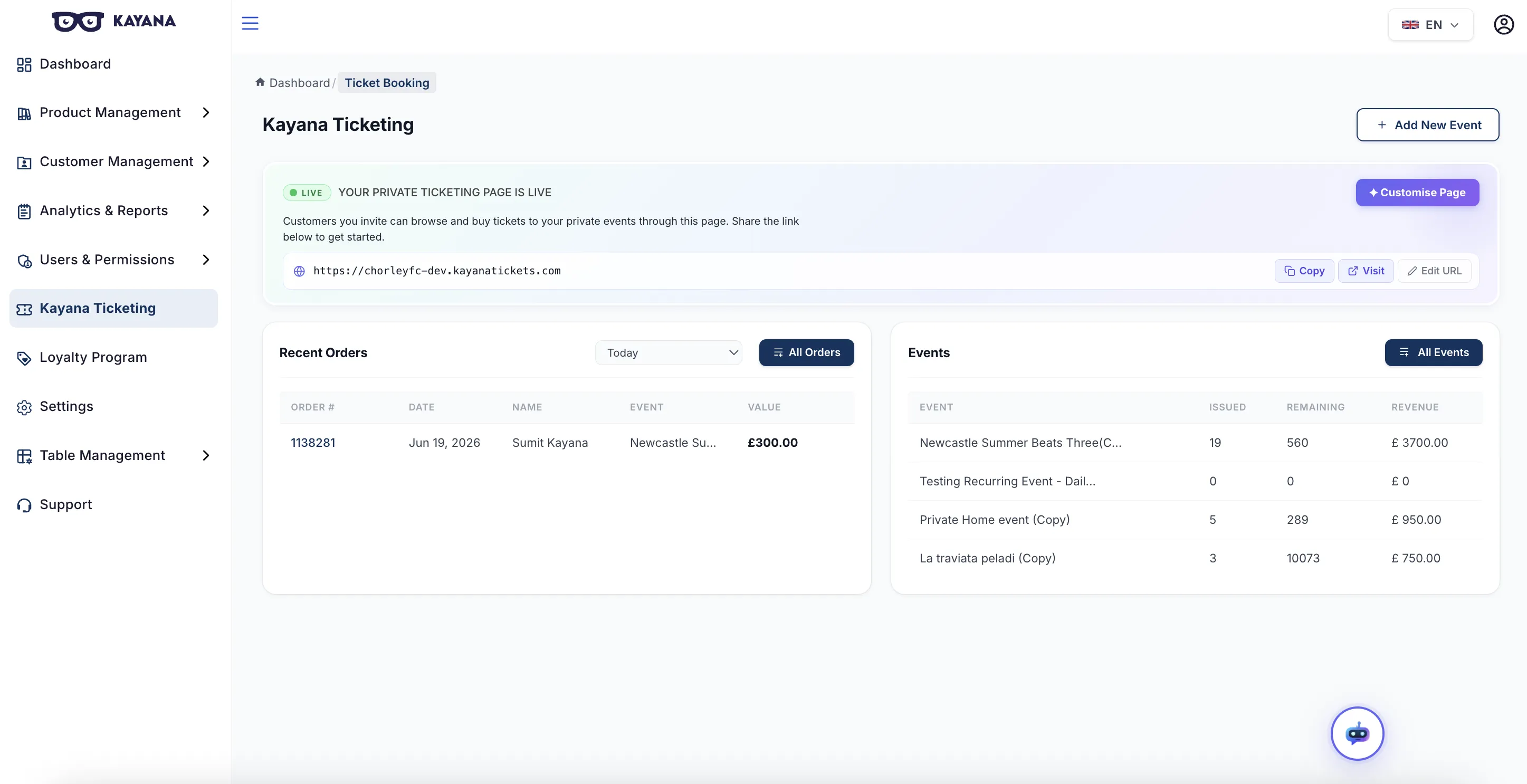The height and width of the screenshot is (784, 1527).
Task: Expand the Analytics & Reports chevron
Action: 206,211
